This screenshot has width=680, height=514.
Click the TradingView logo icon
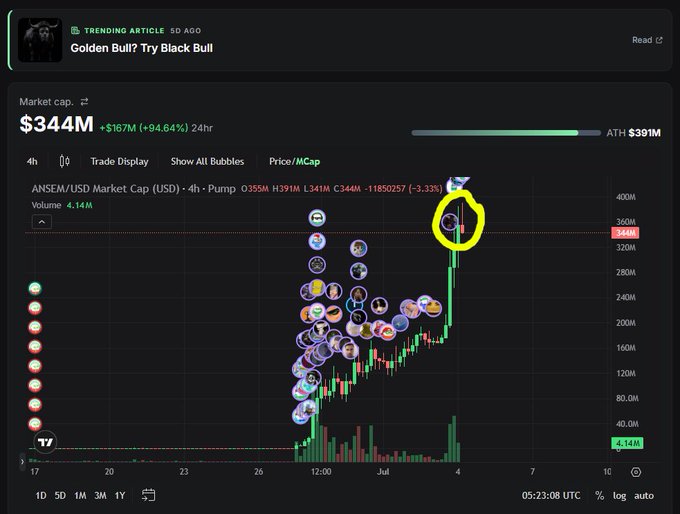click(45, 442)
